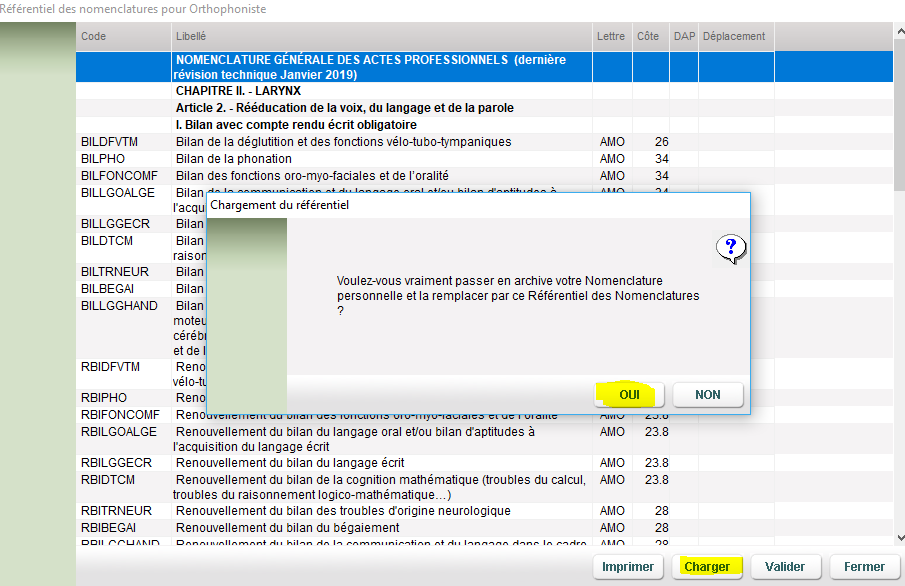Click the Côte value 26 for BILDFVTM

point(661,142)
